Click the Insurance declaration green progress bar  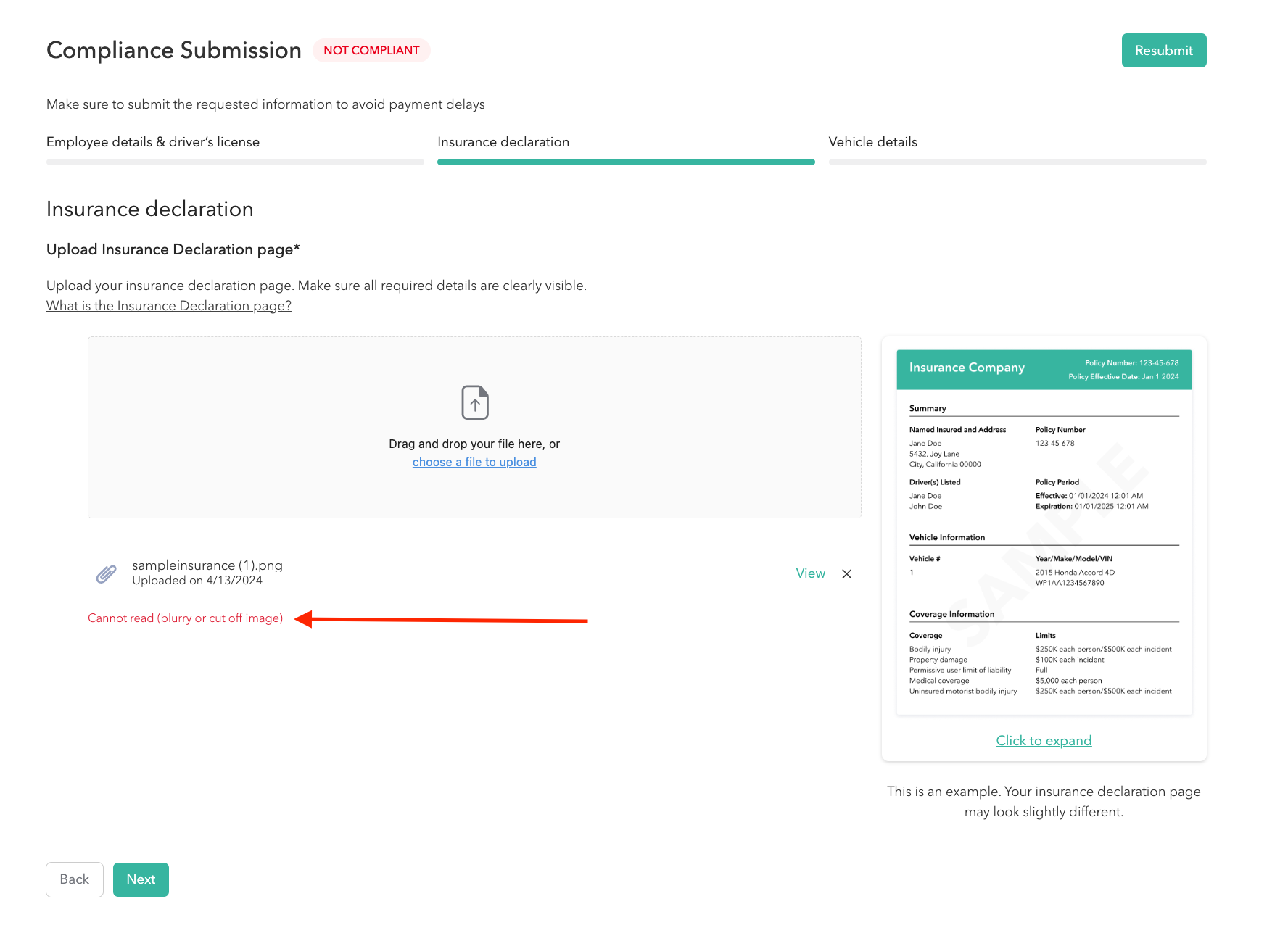click(x=626, y=162)
